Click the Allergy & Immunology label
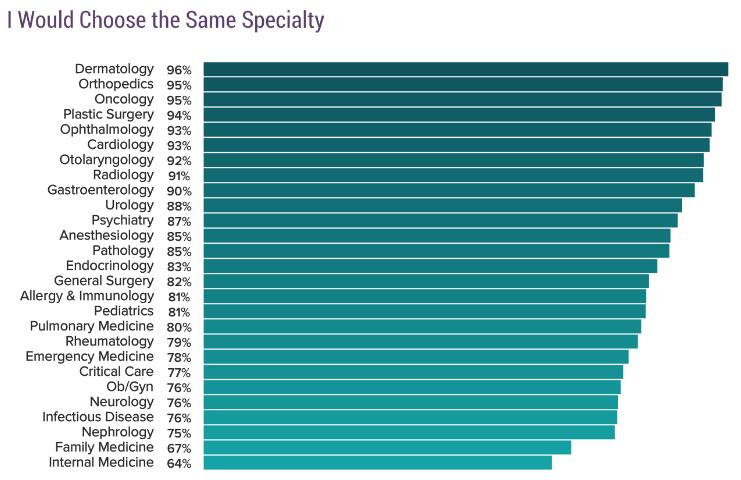The image size is (741, 480). coord(87,296)
